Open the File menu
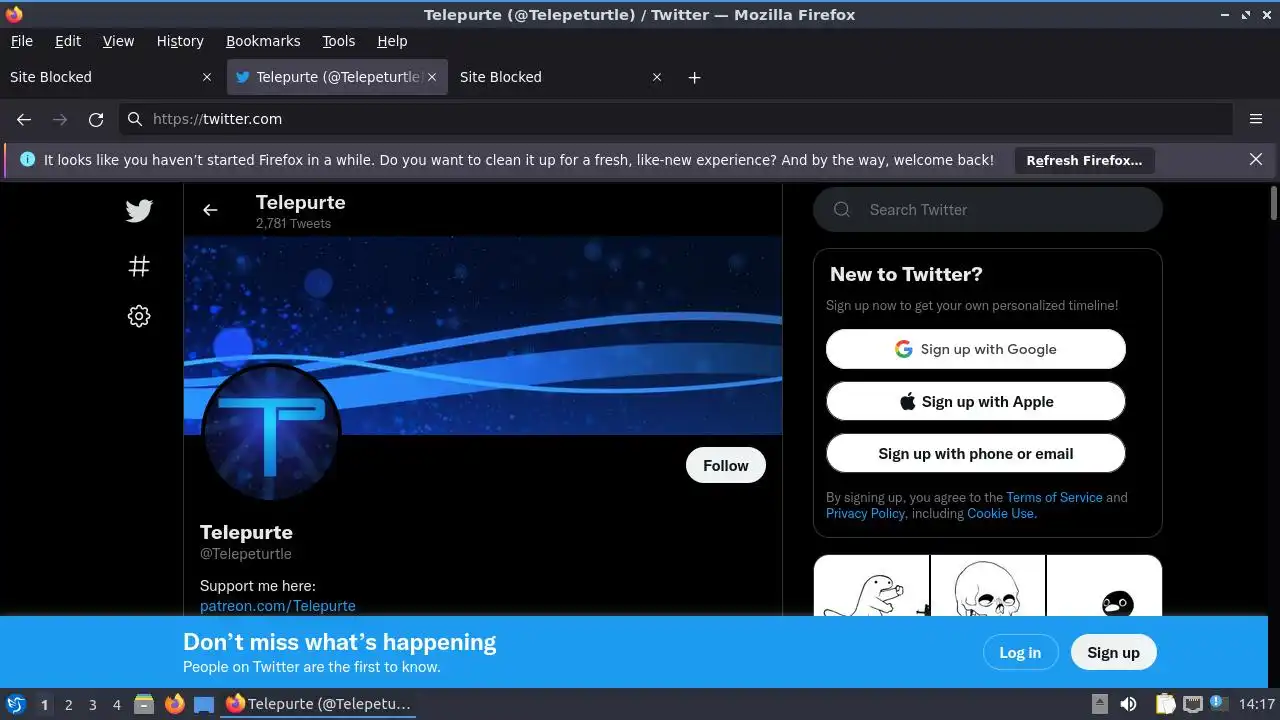The height and width of the screenshot is (720, 1280). coord(21,41)
